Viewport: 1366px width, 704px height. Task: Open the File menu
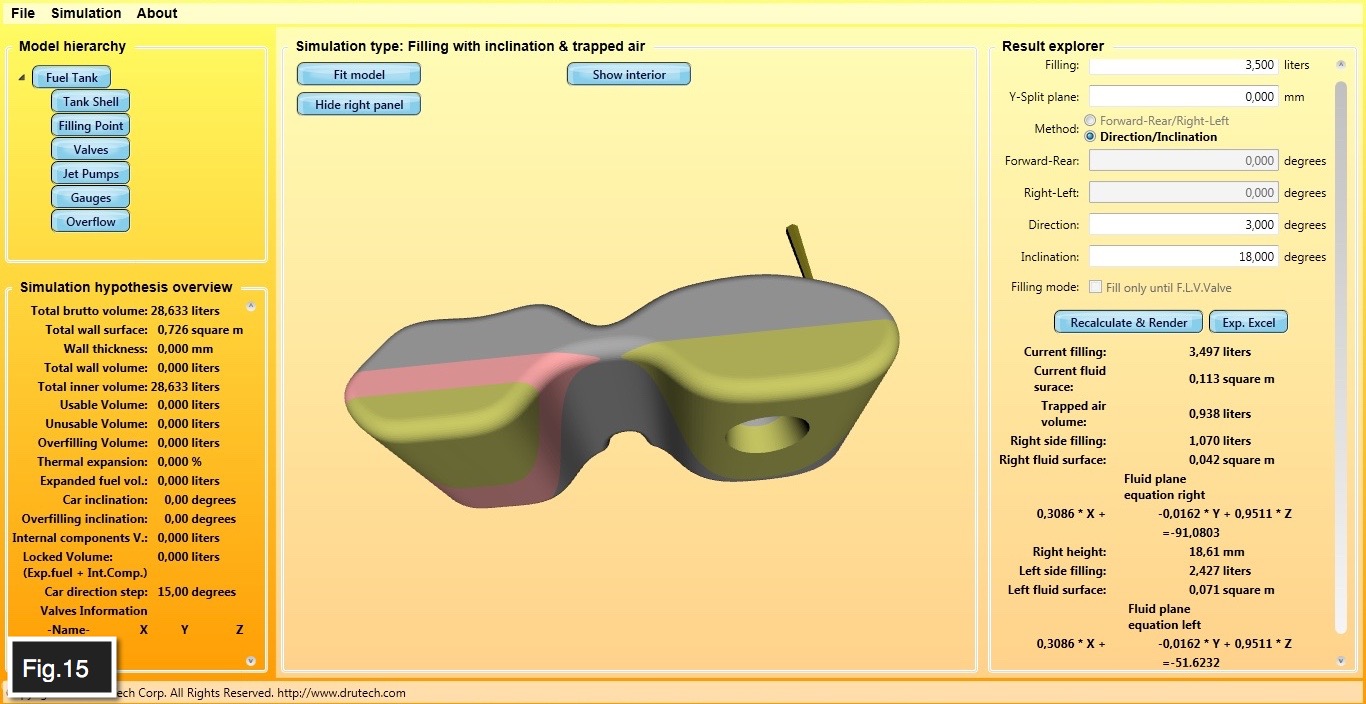(x=23, y=13)
